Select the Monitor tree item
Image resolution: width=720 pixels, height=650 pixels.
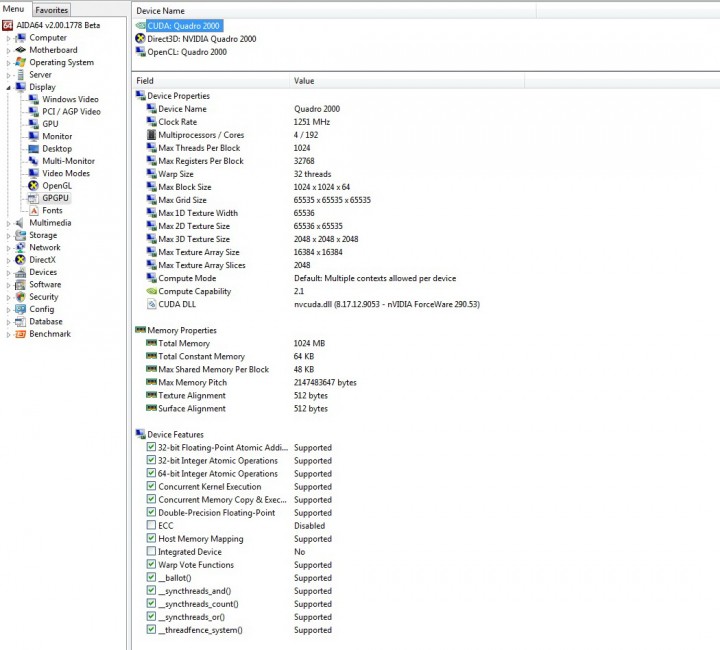coord(57,136)
